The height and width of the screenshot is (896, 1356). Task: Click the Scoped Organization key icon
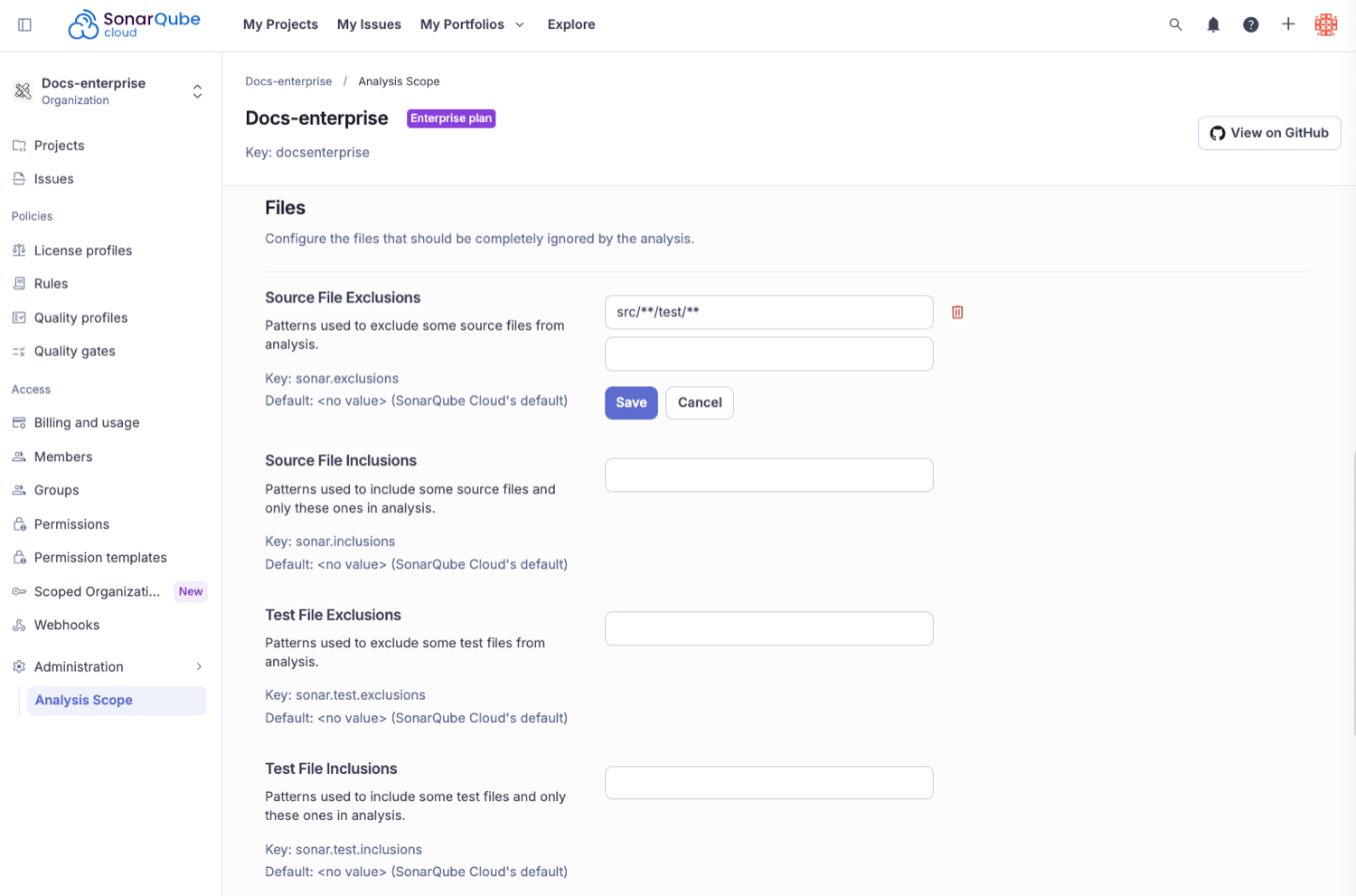click(19, 591)
